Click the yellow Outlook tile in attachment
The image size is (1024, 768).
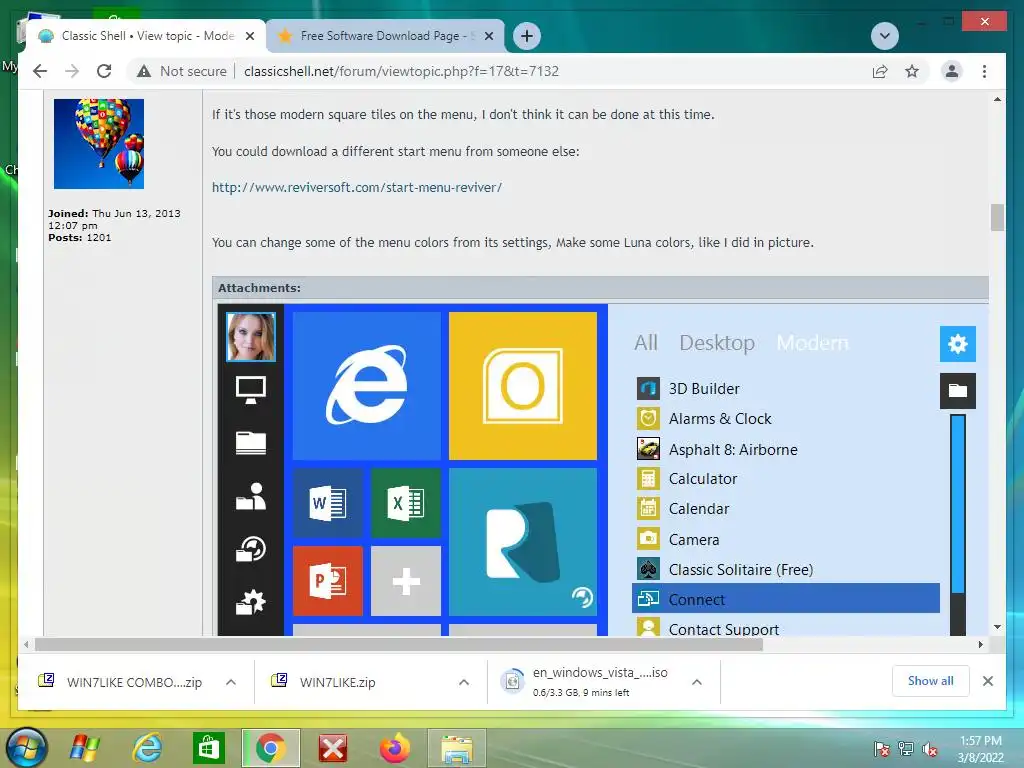(x=522, y=385)
